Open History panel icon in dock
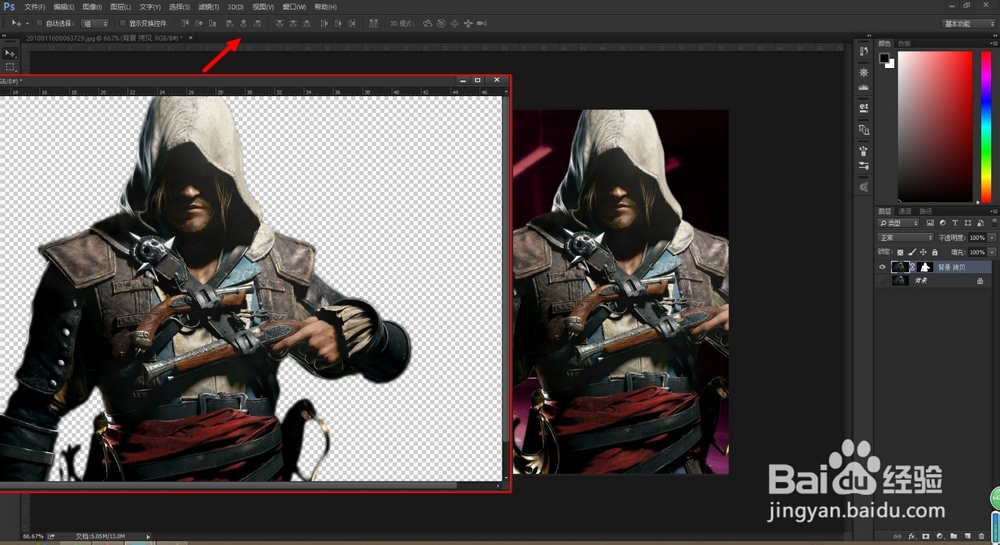 click(864, 52)
